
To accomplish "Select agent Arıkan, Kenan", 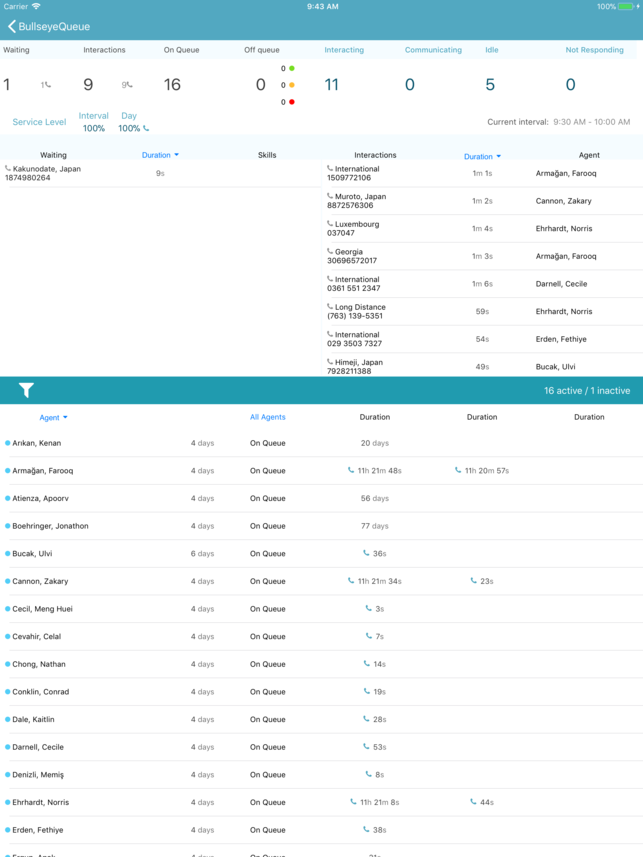I will (x=37, y=443).
